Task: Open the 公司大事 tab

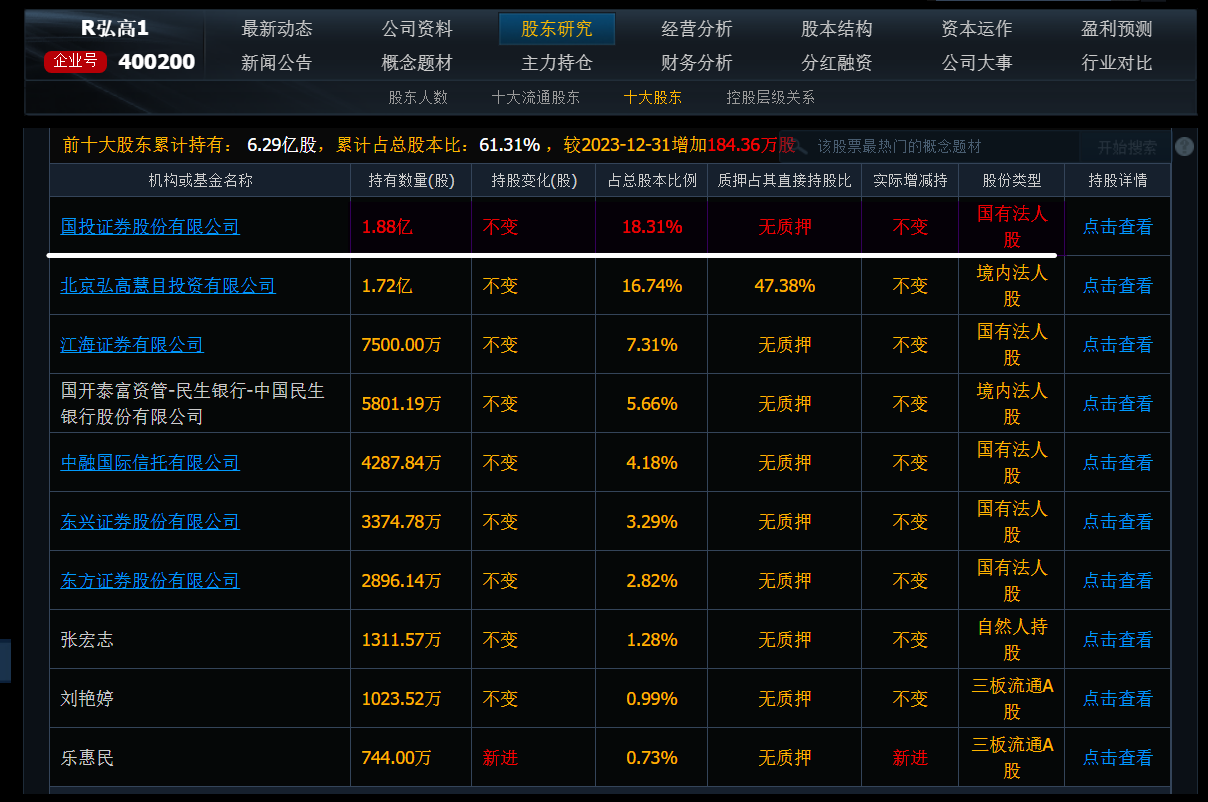Action: (x=977, y=63)
